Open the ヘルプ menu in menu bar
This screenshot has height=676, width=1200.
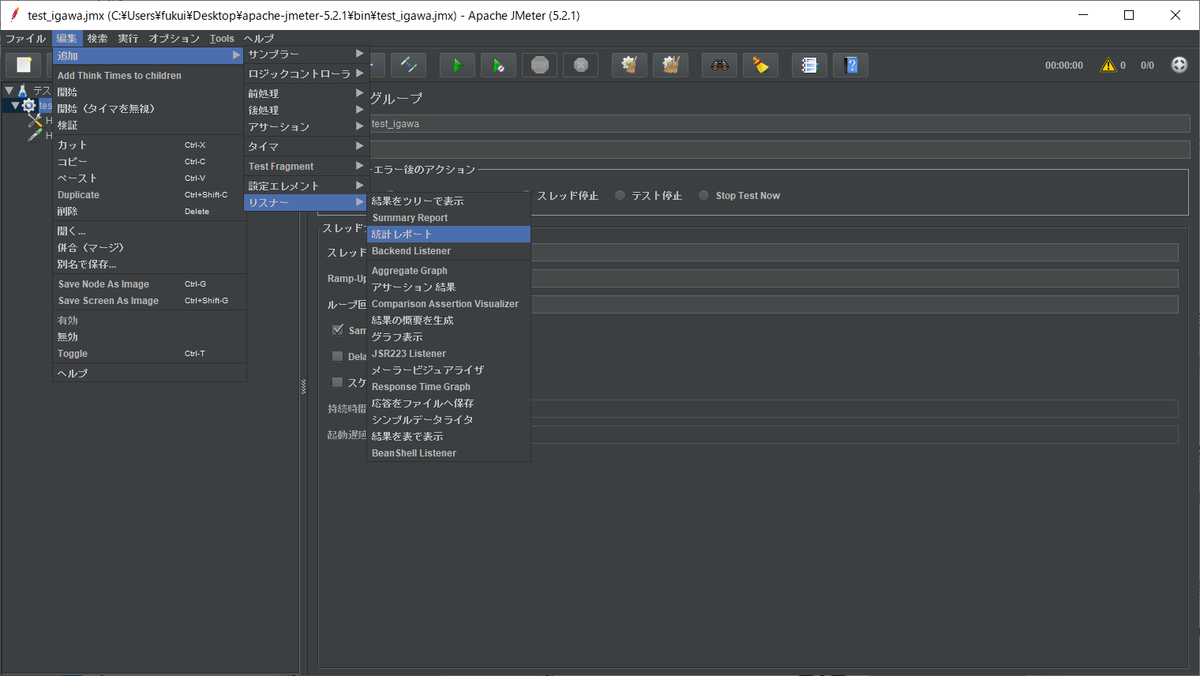(x=258, y=38)
